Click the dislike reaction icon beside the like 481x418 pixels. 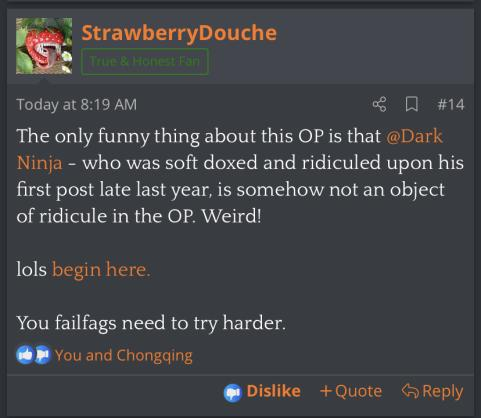(x=42, y=355)
